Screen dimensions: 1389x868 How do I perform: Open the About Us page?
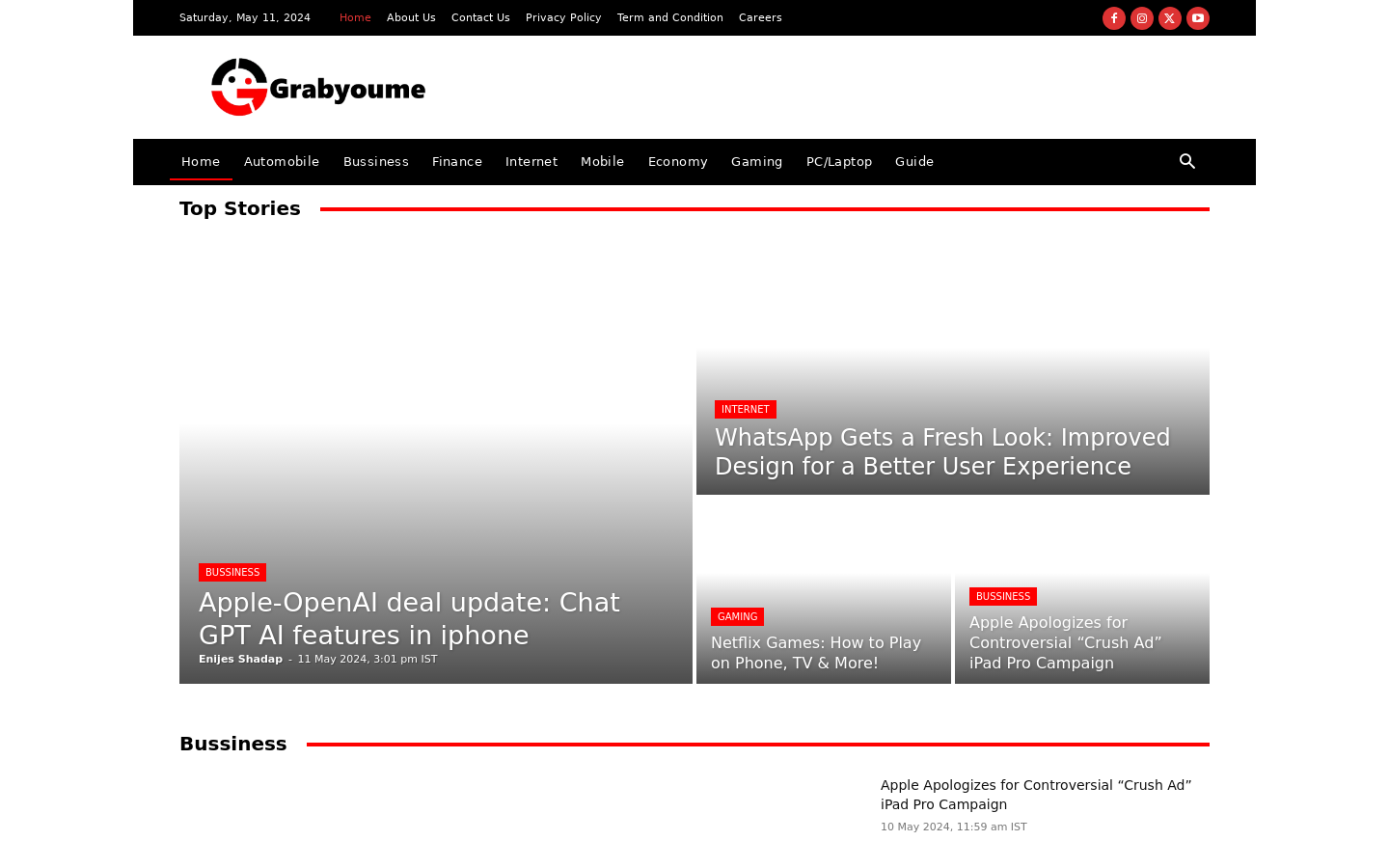(x=411, y=17)
